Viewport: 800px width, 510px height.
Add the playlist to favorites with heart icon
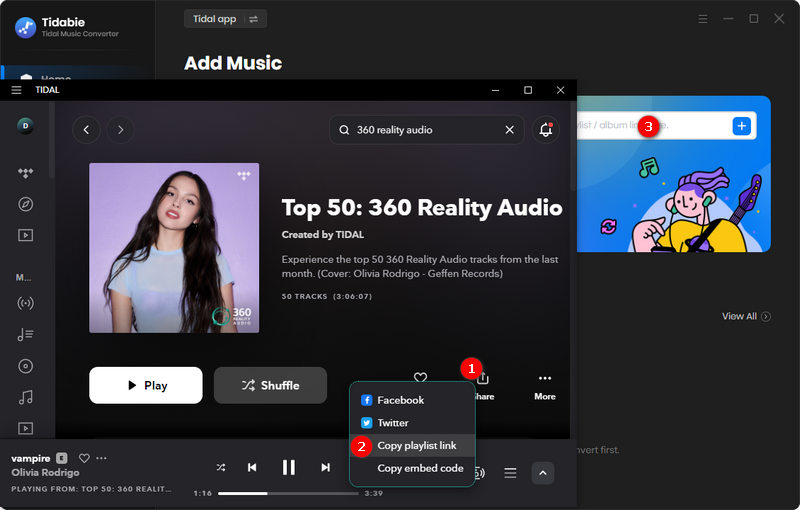click(420, 377)
